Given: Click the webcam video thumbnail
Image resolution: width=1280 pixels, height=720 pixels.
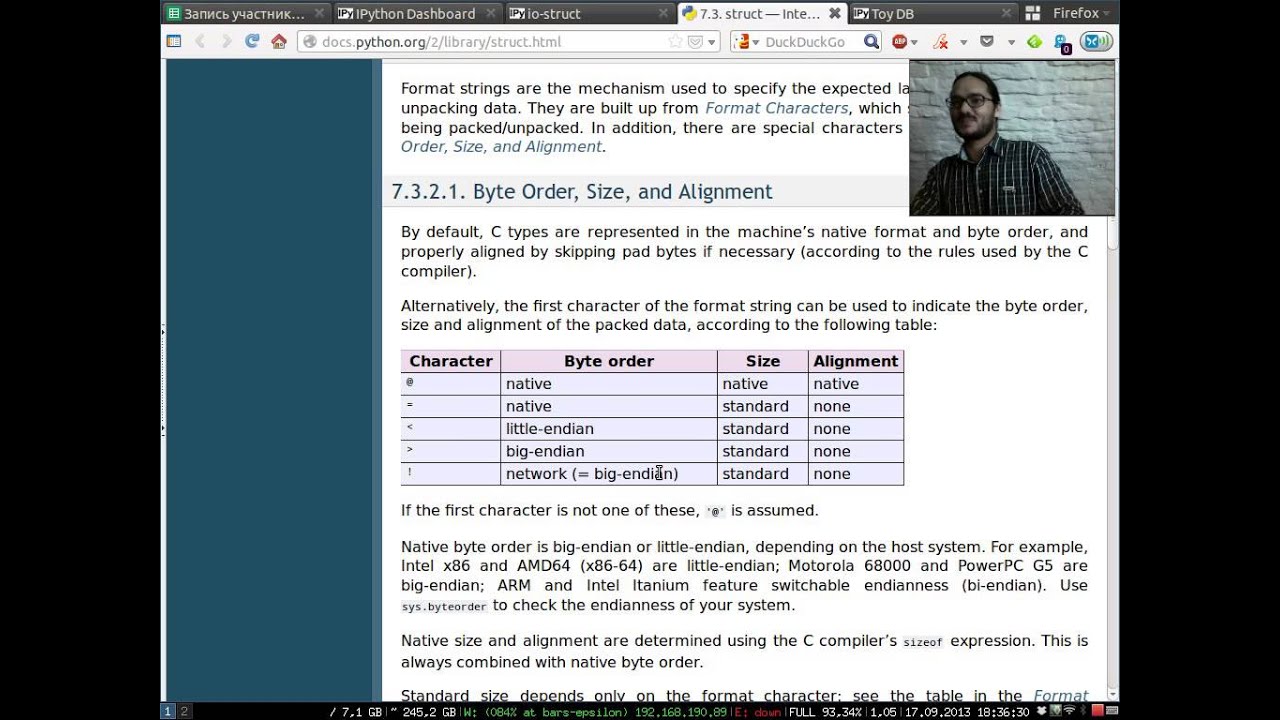Looking at the screenshot, I should point(1012,138).
